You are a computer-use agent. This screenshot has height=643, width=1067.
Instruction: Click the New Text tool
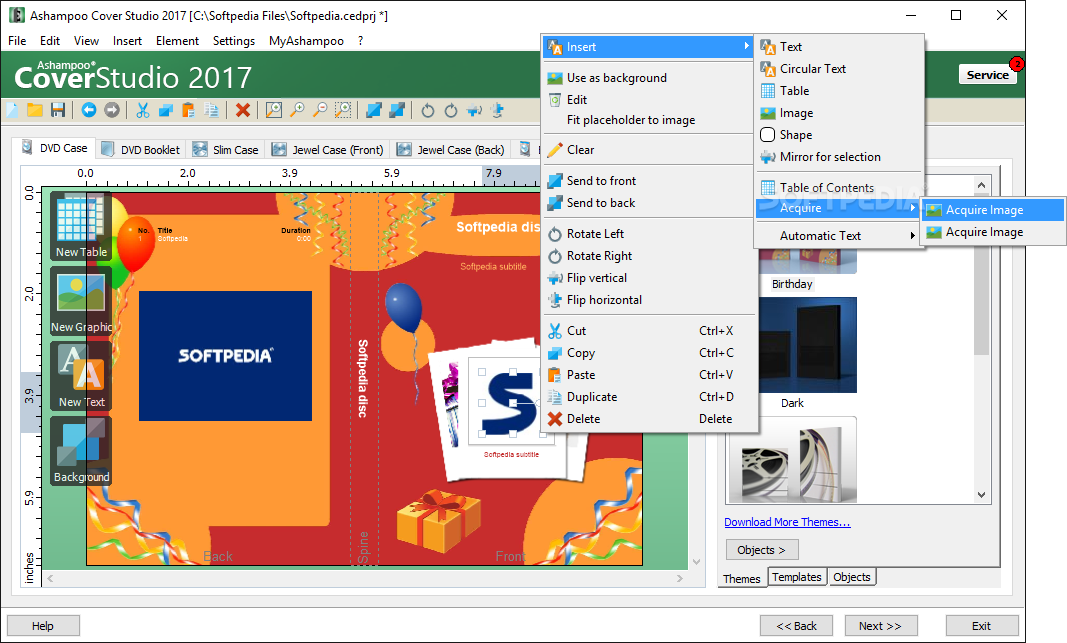click(x=81, y=376)
